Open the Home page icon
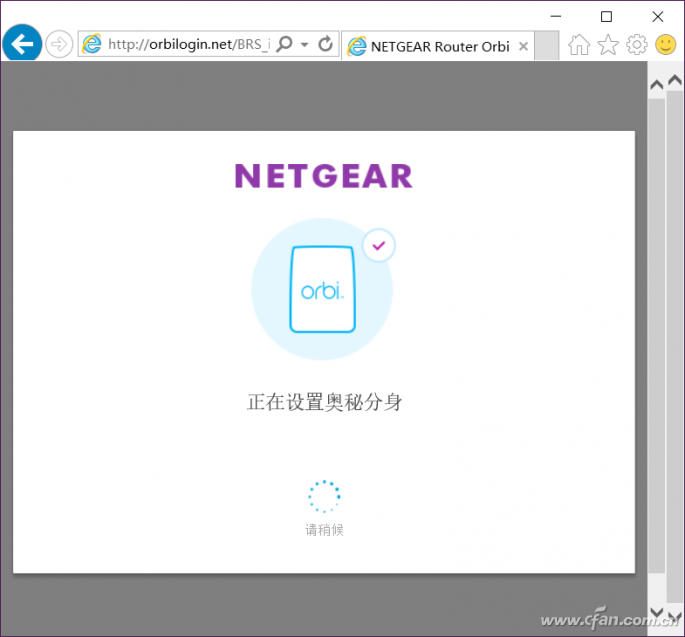The height and width of the screenshot is (637, 685). [x=579, y=45]
